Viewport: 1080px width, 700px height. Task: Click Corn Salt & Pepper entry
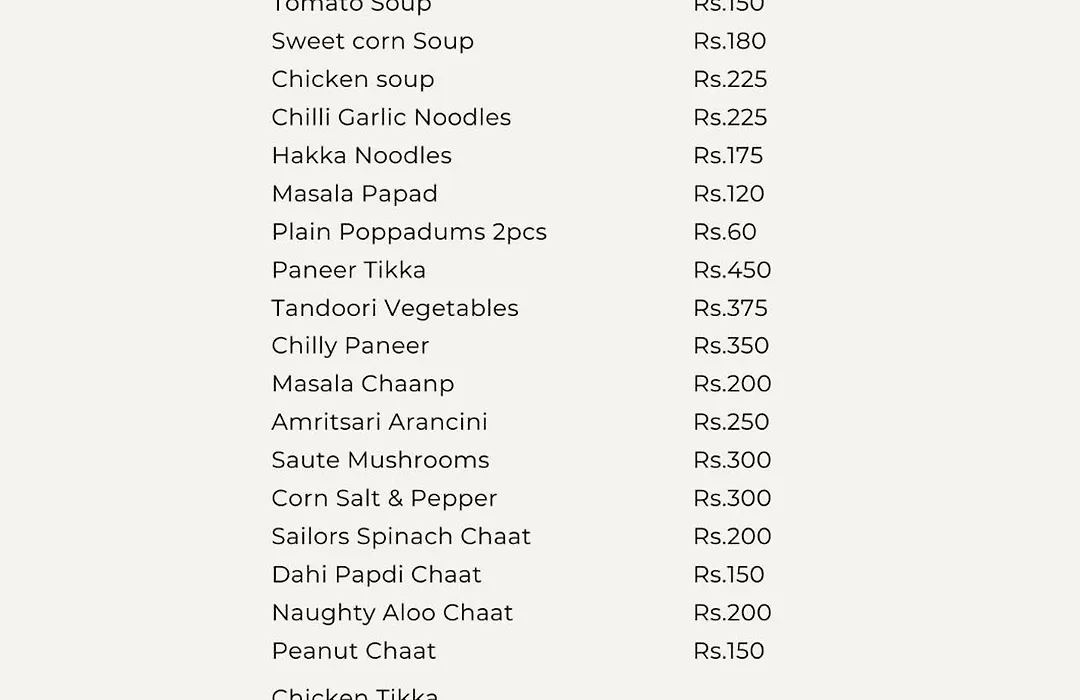[x=384, y=498]
